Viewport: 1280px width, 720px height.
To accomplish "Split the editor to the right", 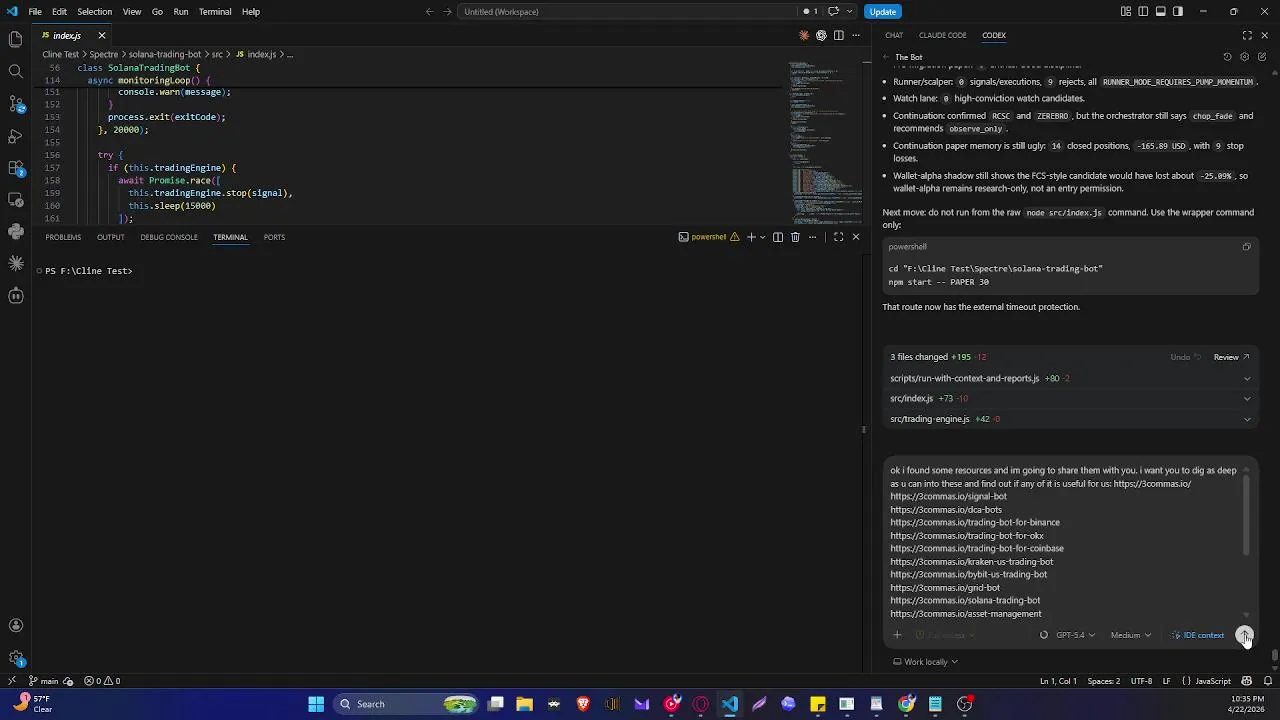I will pyautogui.click(x=838, y=35).
